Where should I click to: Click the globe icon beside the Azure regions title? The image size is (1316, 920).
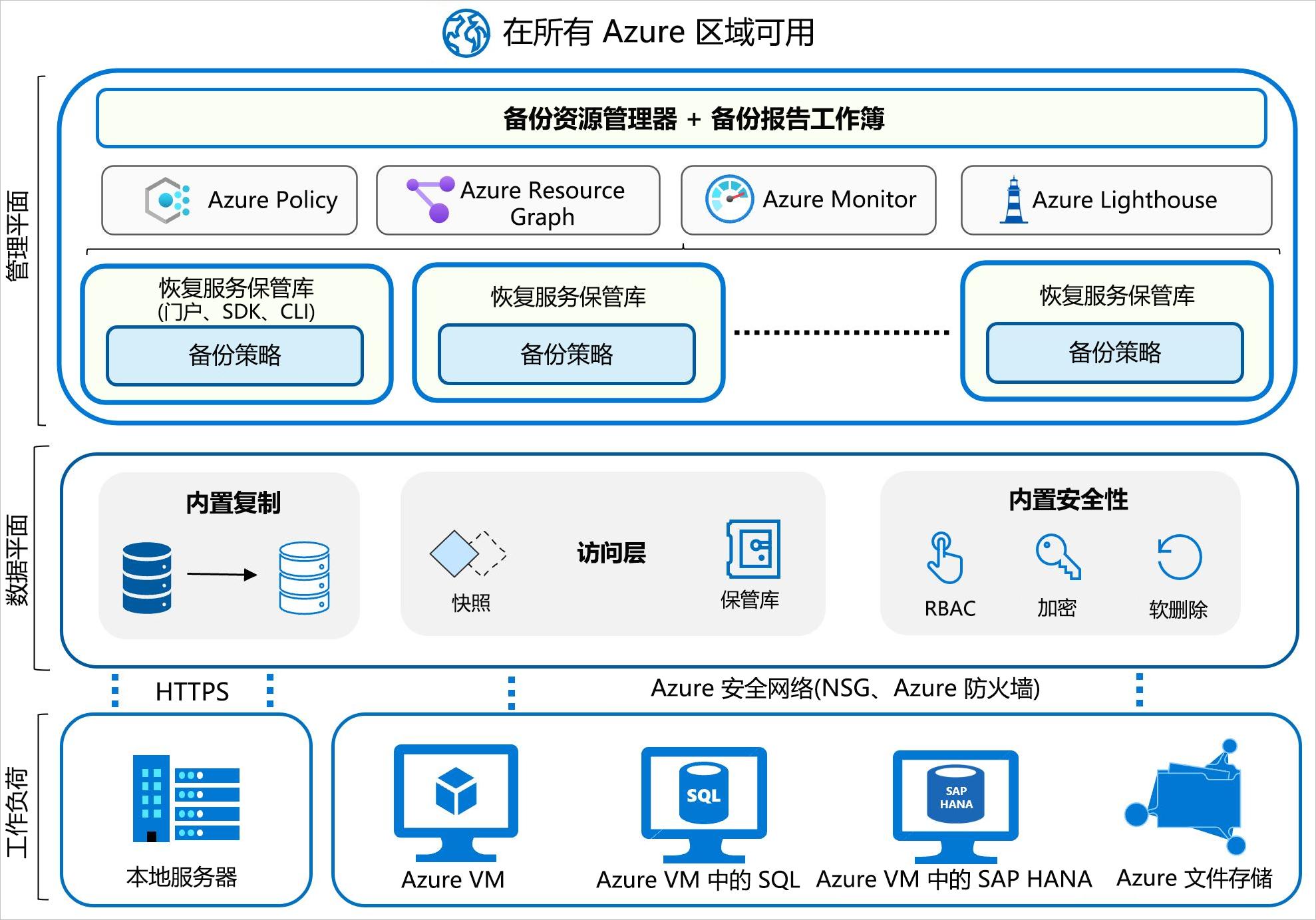[466, 33]
